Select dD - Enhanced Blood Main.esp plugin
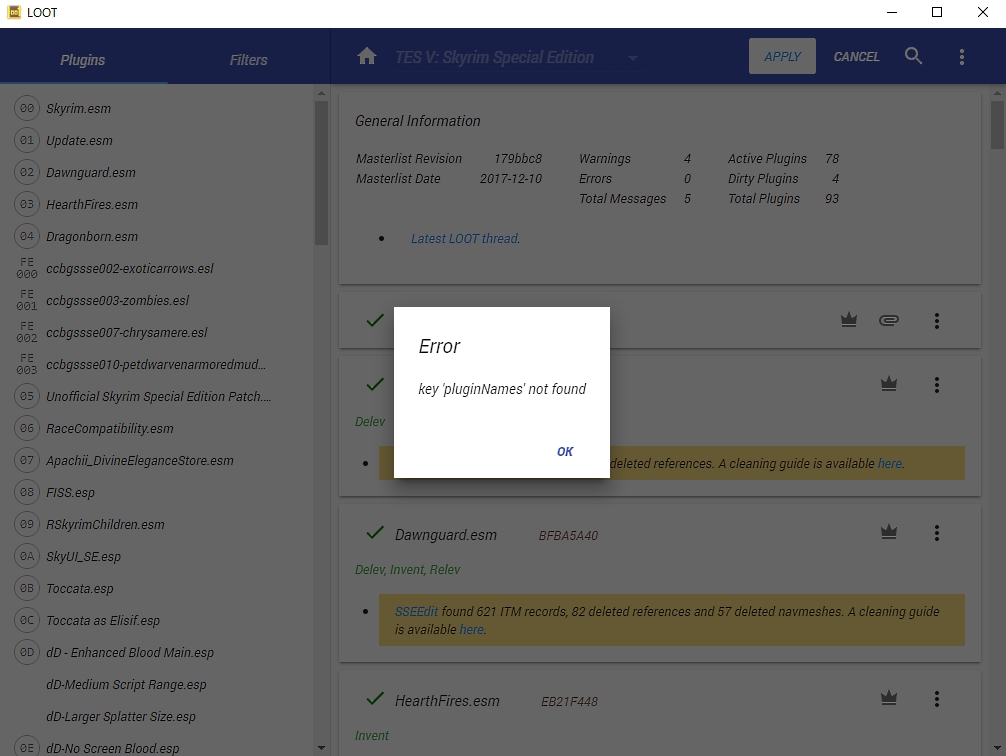1006x756 pixels. coord(157,653)
